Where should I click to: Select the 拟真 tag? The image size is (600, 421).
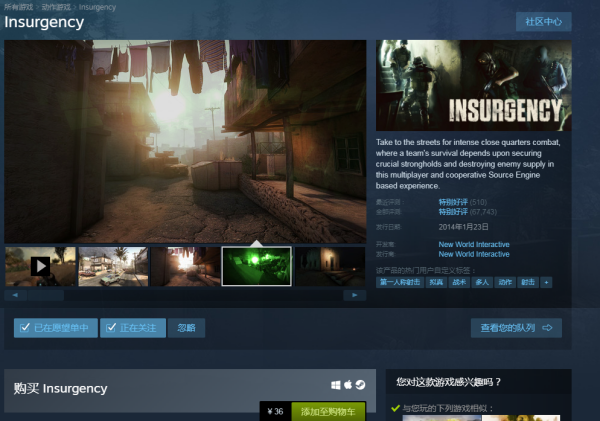coord(436,282)
